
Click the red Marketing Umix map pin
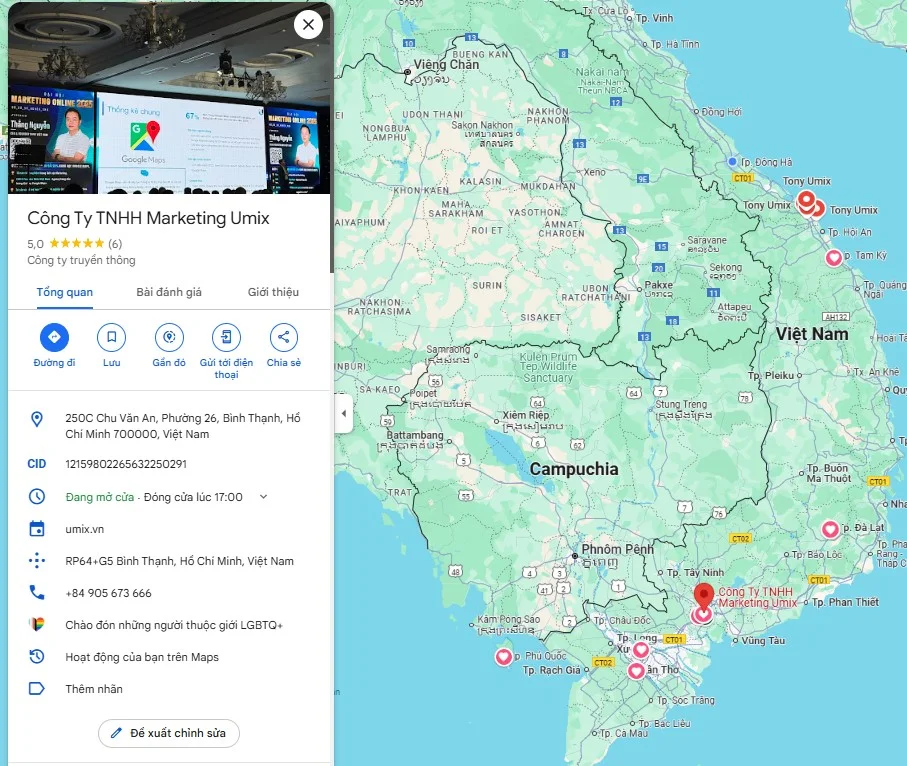[x=703, y=596]
